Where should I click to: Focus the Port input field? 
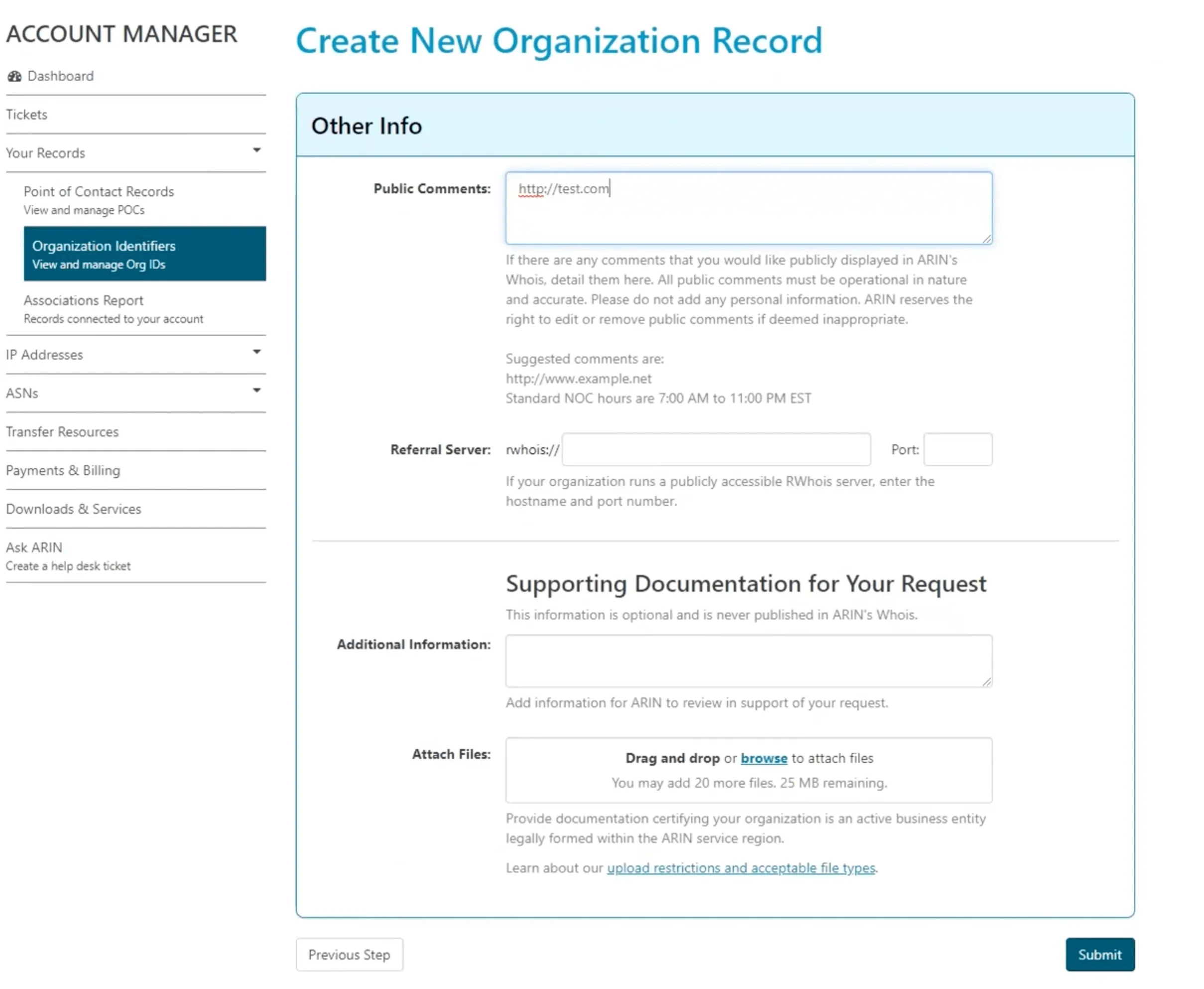pyautogui.click(x=957, y=450)
